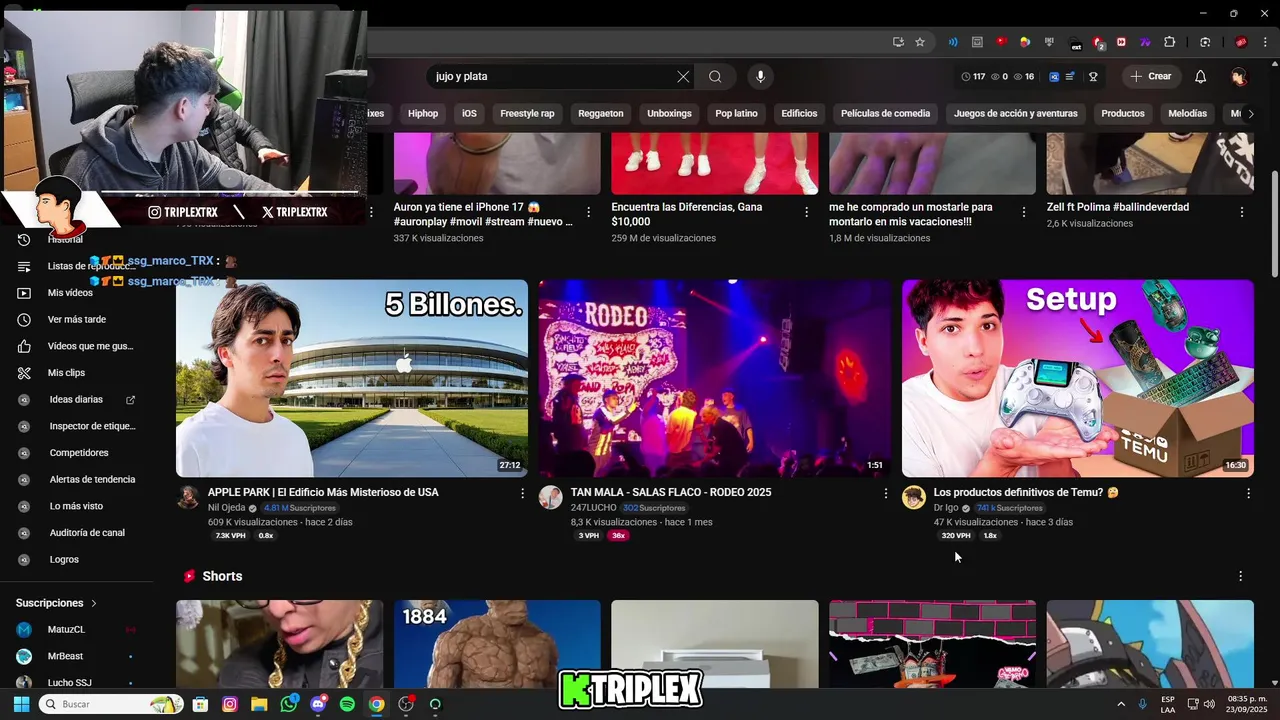
Task: Open File Explorer from the taskbar
Action: 259,704
